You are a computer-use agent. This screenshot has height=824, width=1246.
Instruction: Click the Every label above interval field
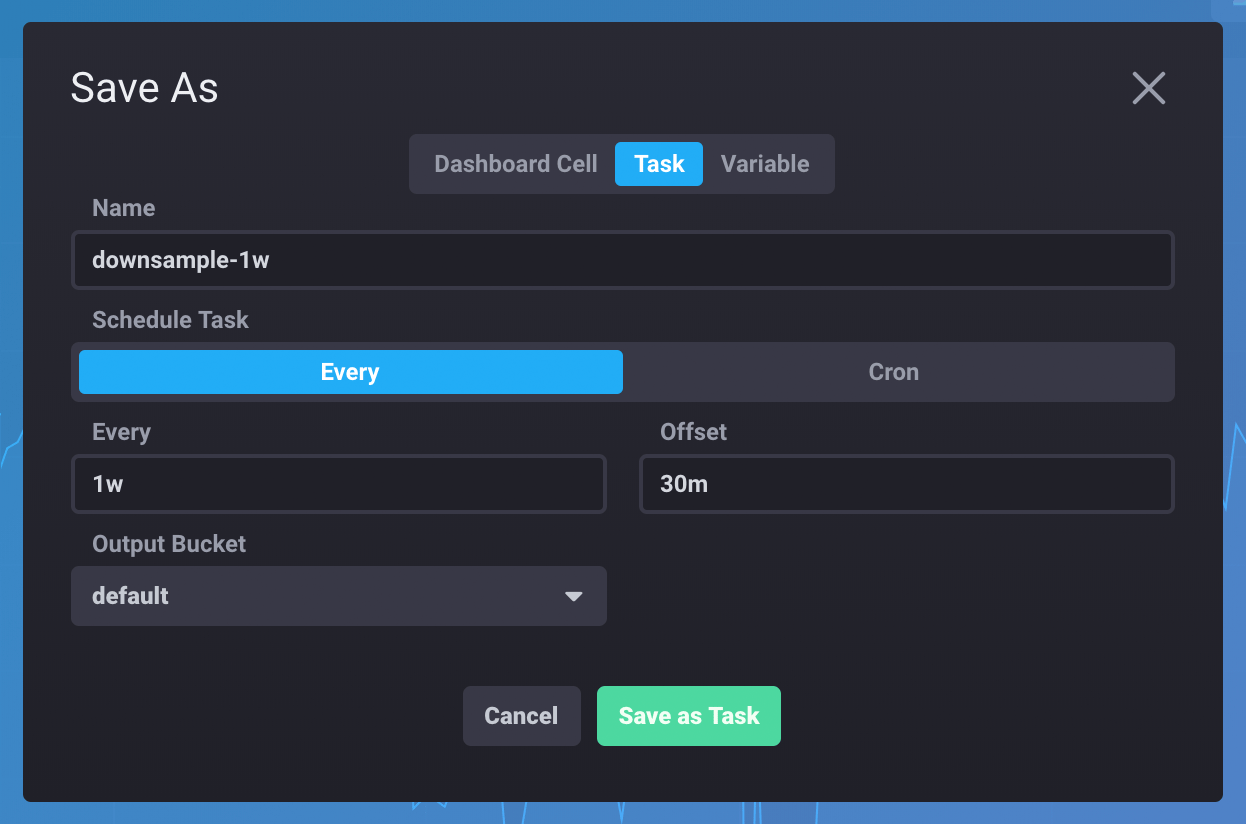click(121, 432)
